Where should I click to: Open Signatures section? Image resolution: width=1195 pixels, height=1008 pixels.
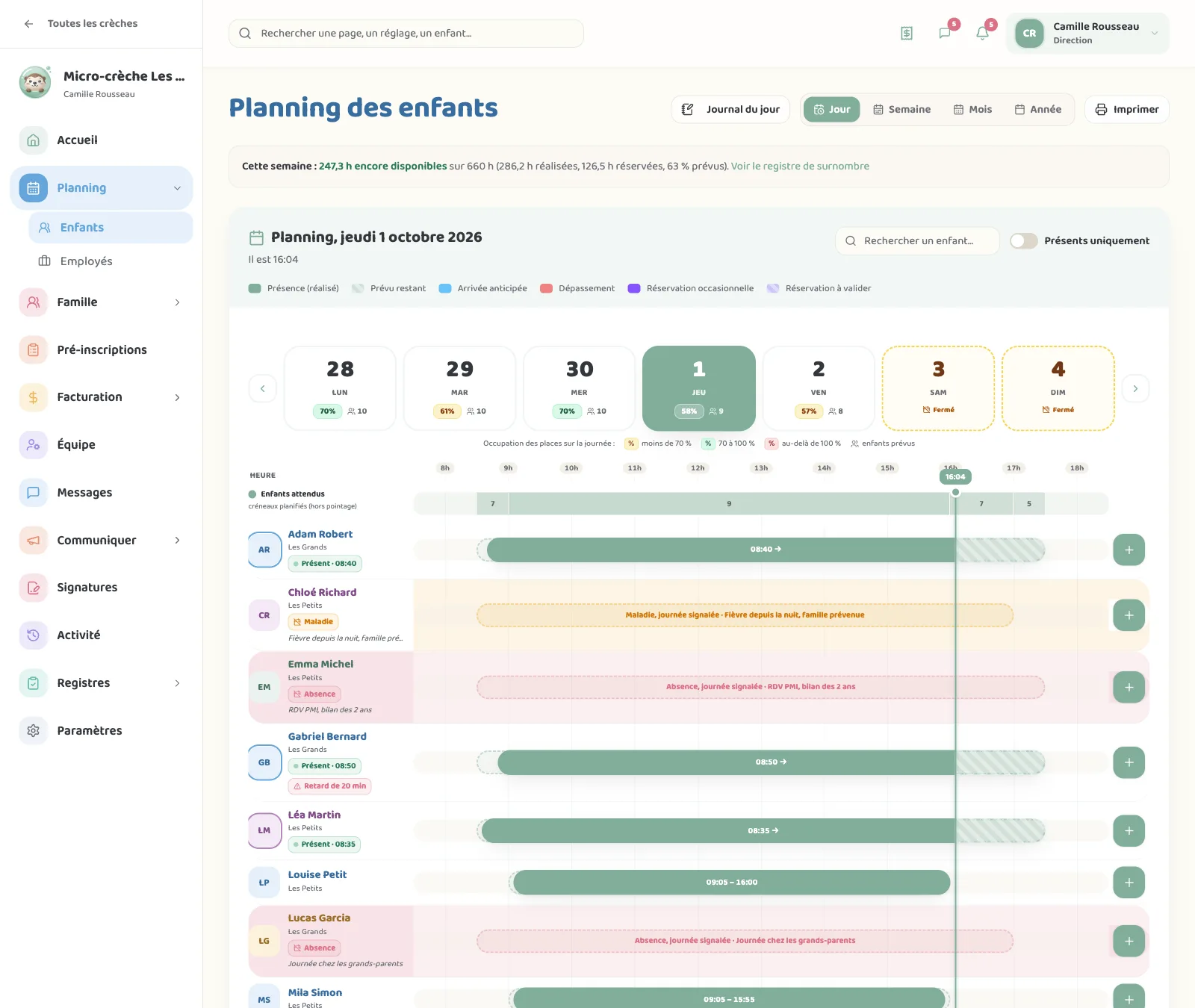point(101,587)
